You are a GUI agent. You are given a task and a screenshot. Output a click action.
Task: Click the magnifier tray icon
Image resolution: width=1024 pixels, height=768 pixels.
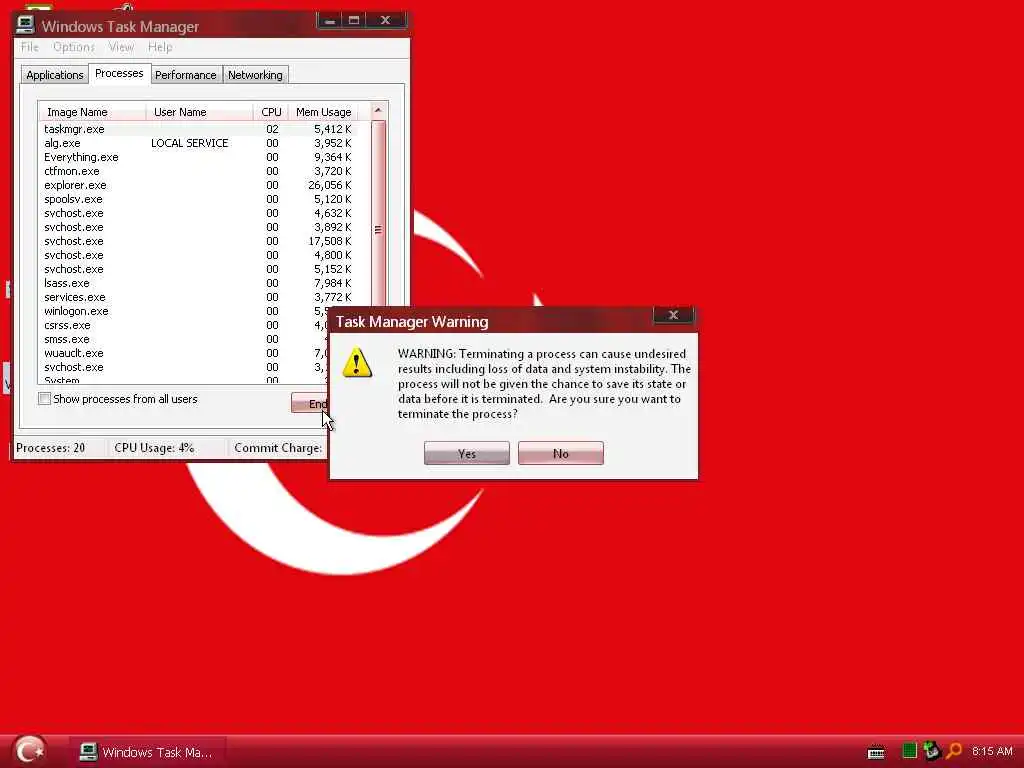(955, 751)
